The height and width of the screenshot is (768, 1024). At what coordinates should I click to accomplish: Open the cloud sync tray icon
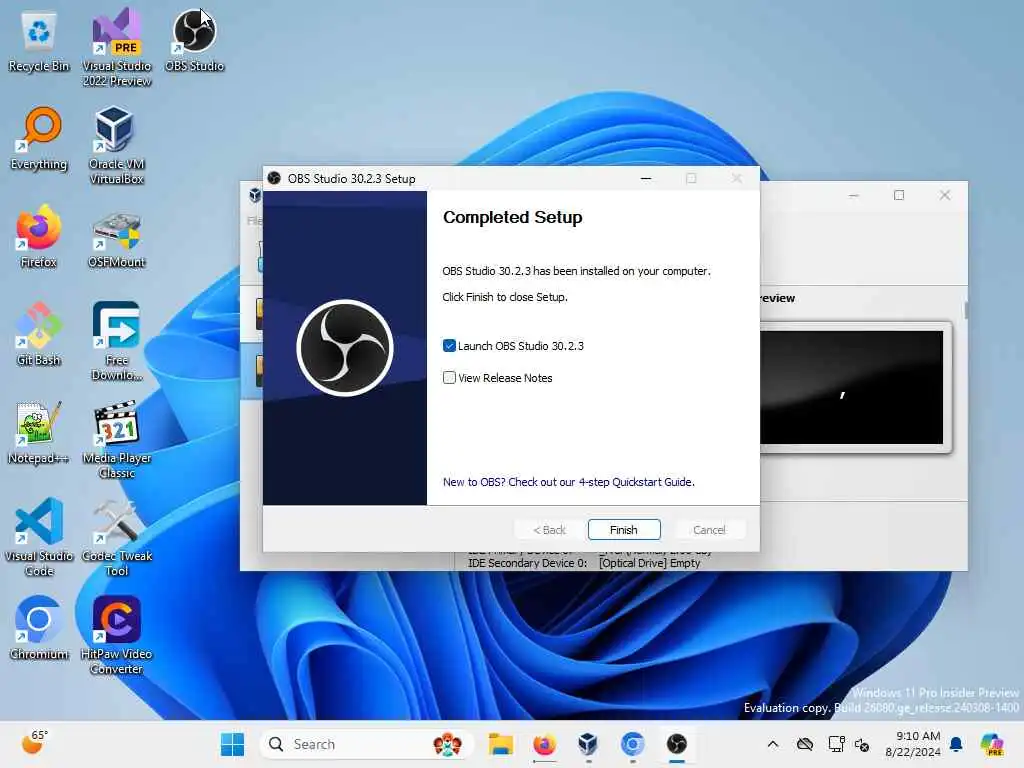point(805,744)
